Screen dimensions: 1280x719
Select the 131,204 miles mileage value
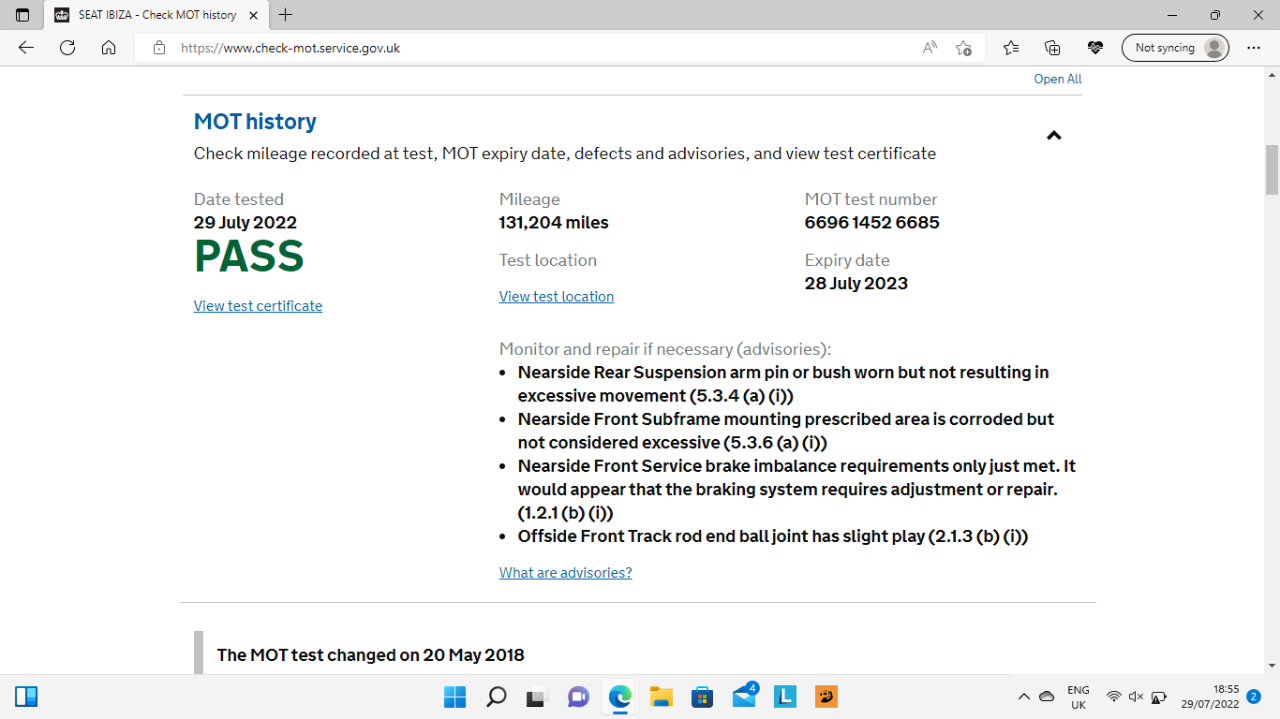point(554,223)
